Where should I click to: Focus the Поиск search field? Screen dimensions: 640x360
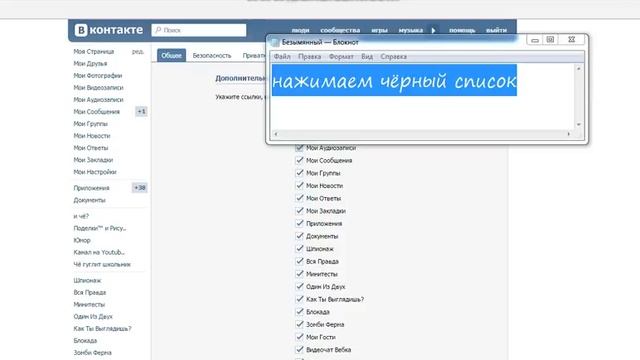[x=199, y=30]
